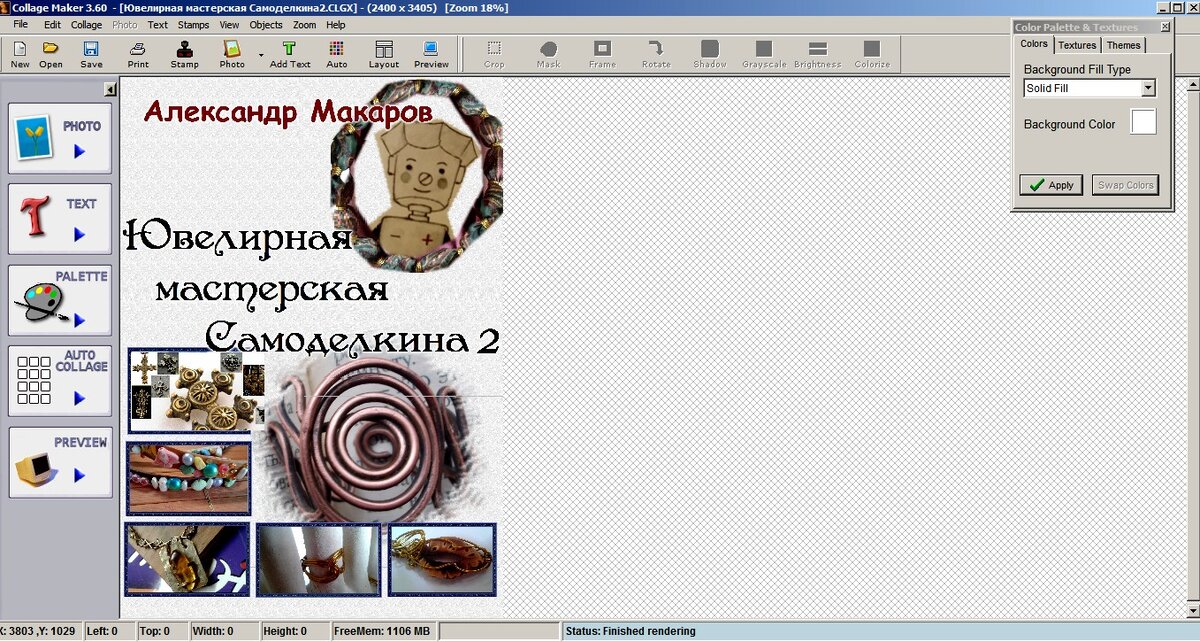Pick the Background Color swatch
1200x642 pixels.
(x=1143, y=122)
